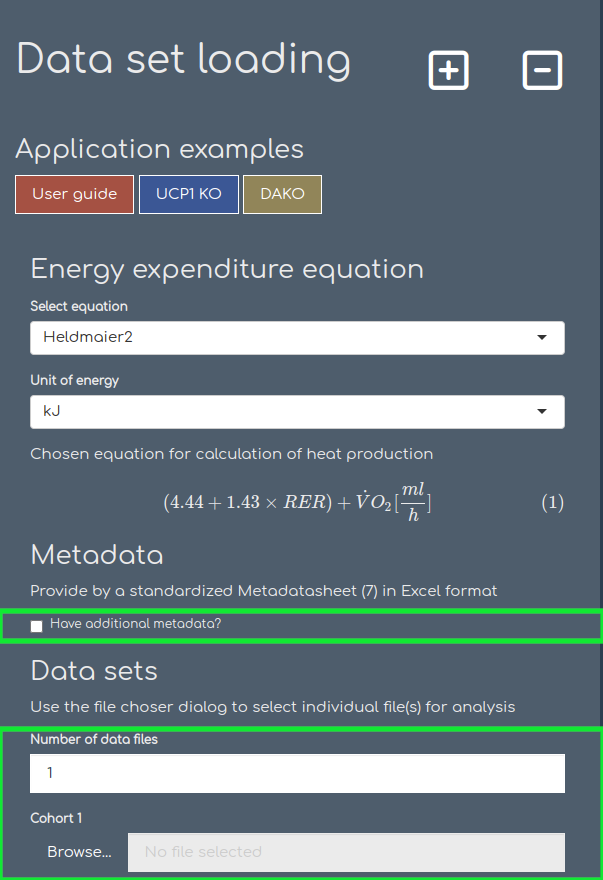Click the arrow on the Heldmaier2 dropdown

pos(542,337)
